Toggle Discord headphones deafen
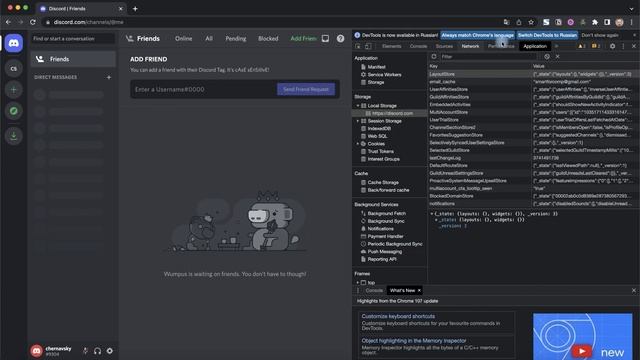640x360 pixels. pos(98,351)
